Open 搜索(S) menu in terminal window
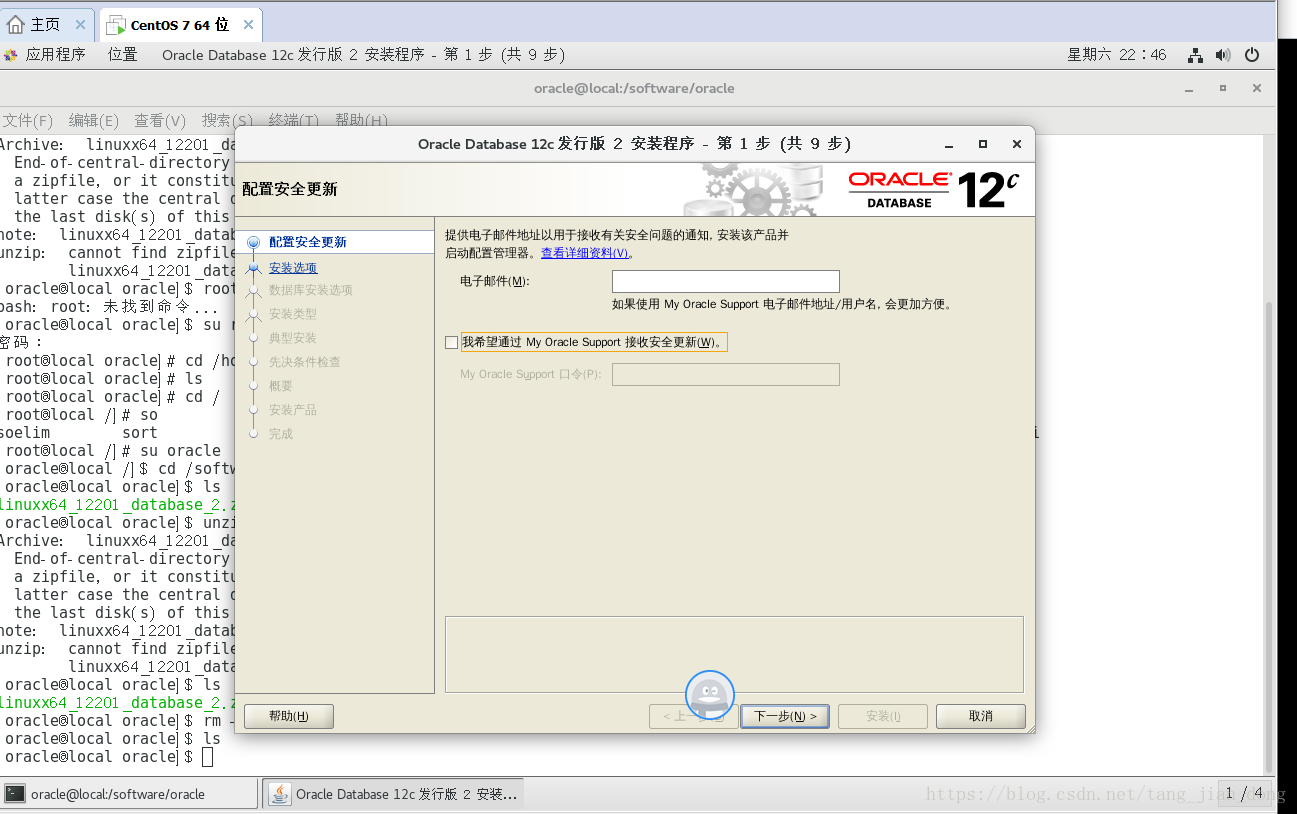 (227, 120)
